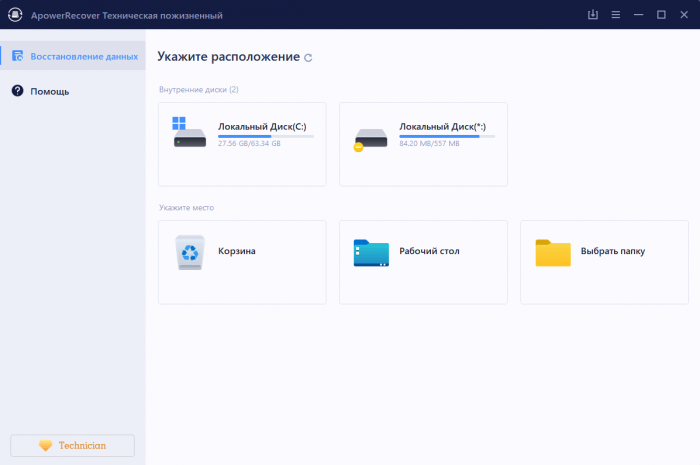Click the data recovery sidebar icon
This screenshot has width=700, height=465.
17,56
